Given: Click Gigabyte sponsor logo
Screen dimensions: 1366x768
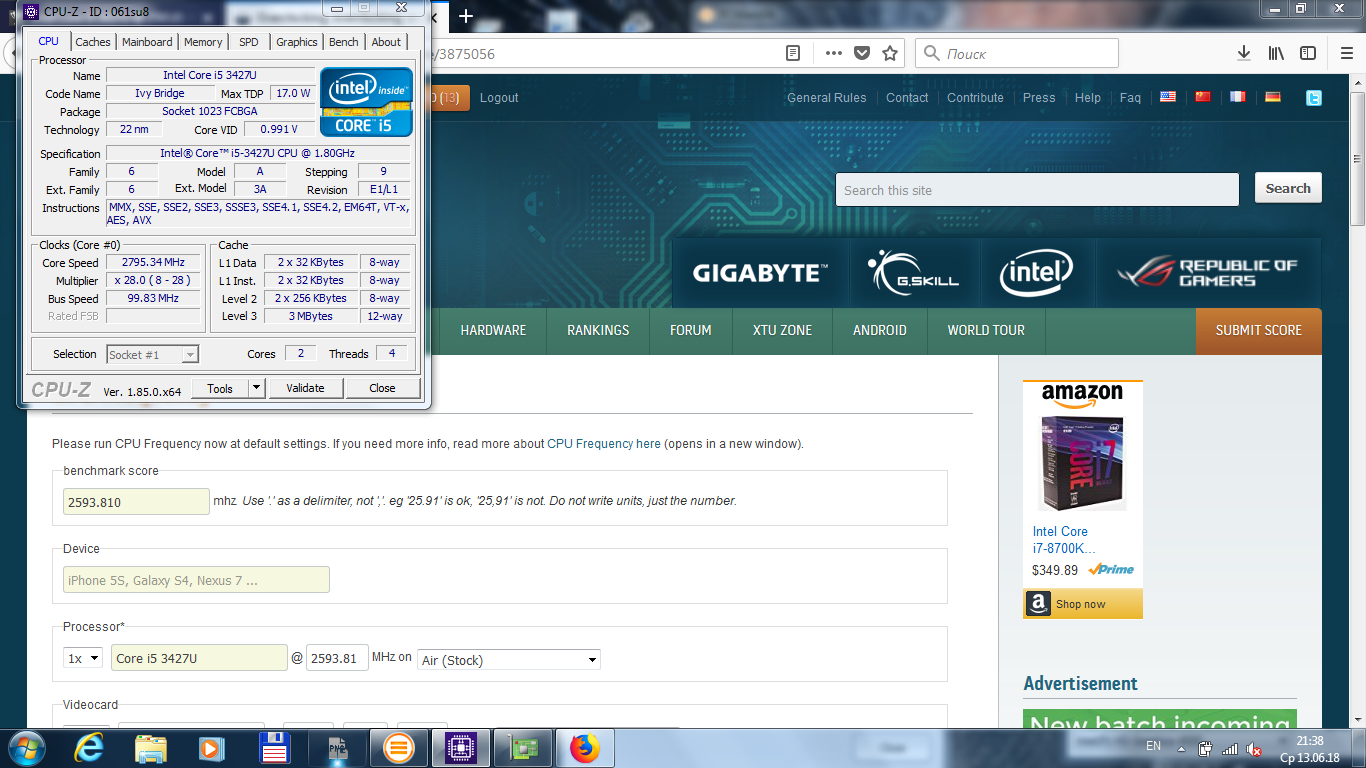Looking at the screenshot, I should [x=760, y=272].
